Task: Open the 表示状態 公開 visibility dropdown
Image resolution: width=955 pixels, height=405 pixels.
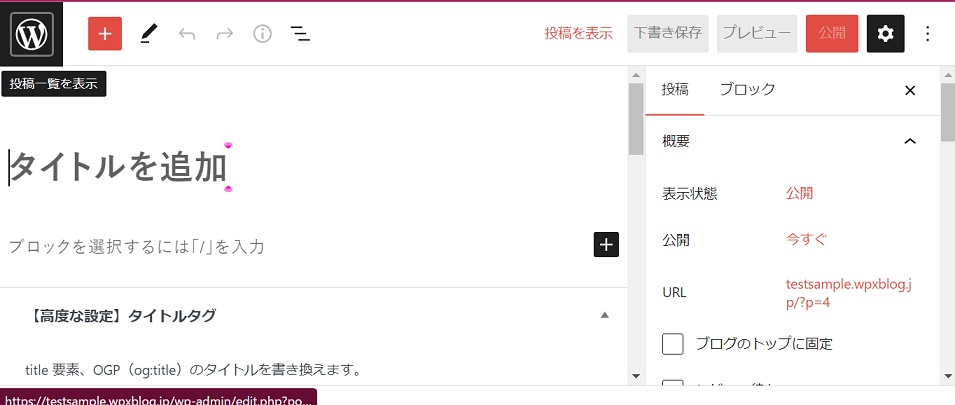Action: coord(799,193)
